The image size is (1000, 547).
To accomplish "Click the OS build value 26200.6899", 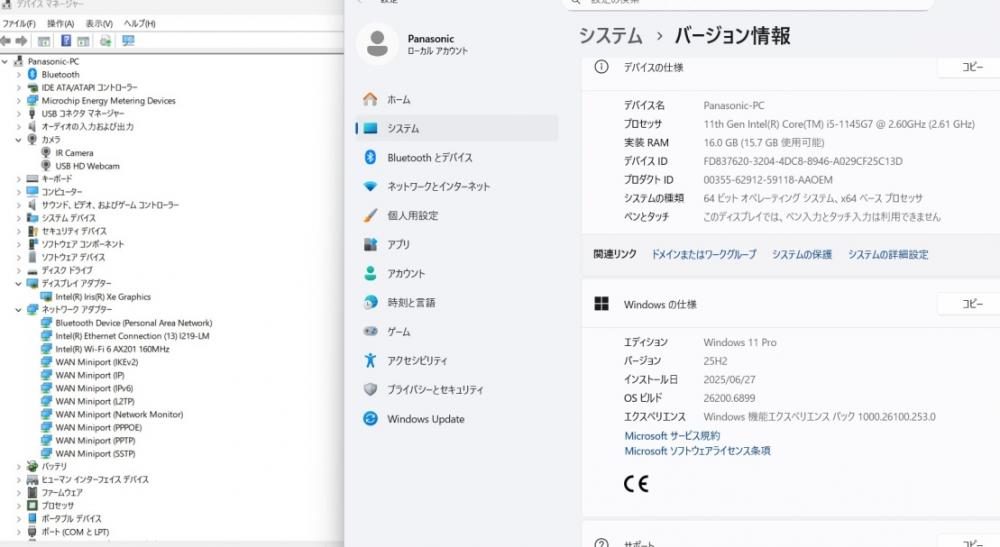I will click(x=729, y=398).
